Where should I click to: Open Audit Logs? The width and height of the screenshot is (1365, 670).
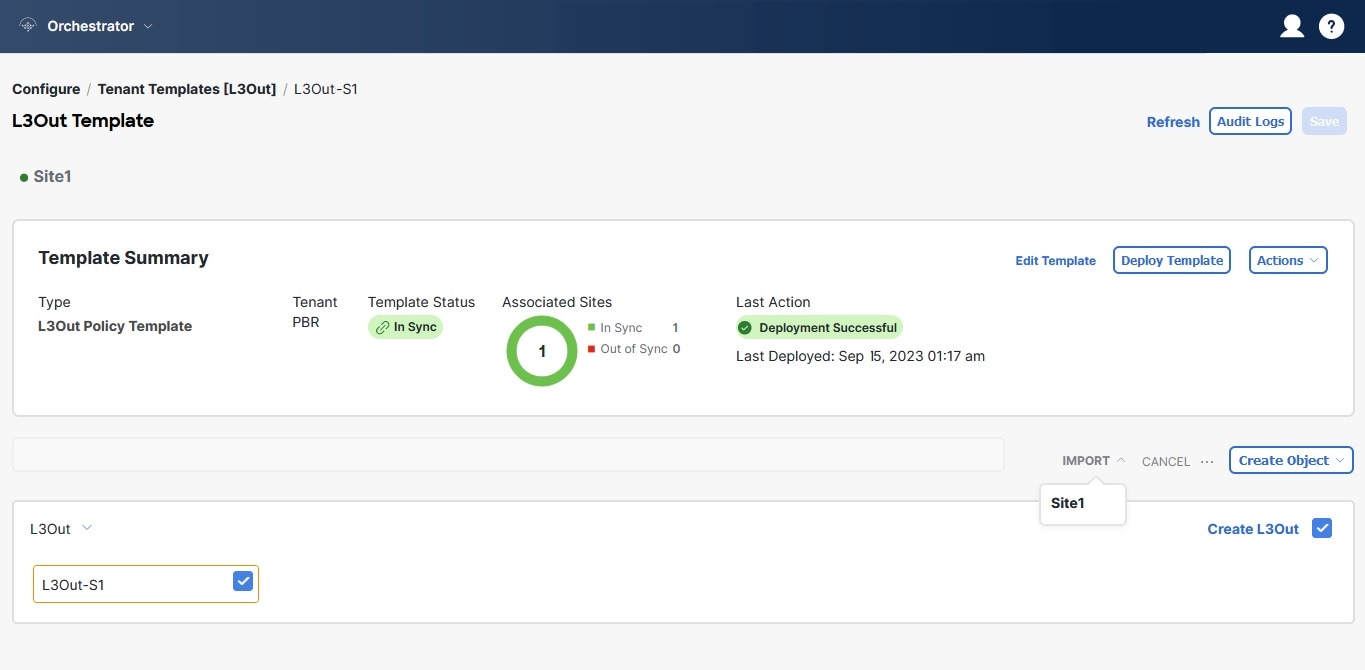[x=1250, y=121]
